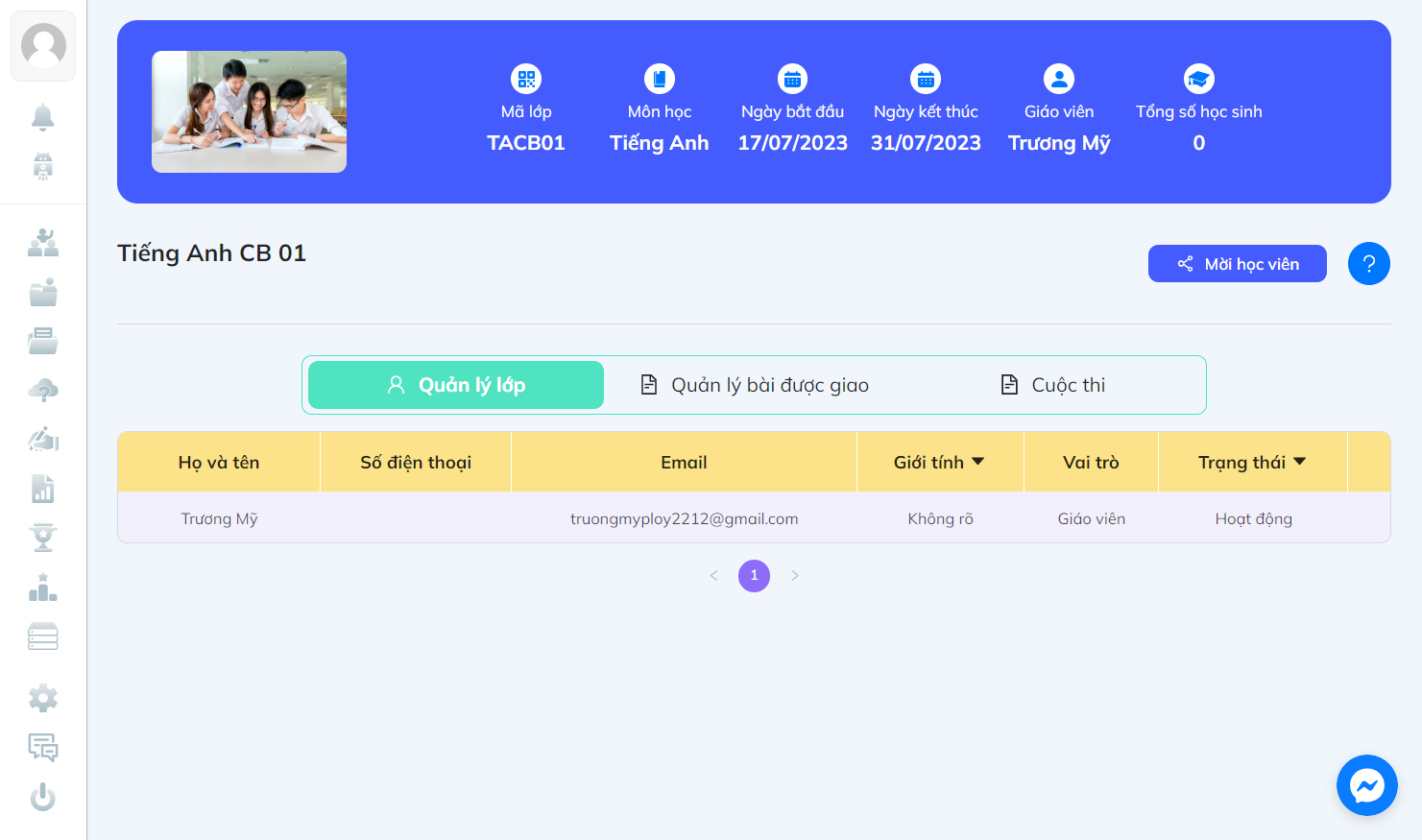
Task: Click the Trương Mỹ name in table row
Action: point(220,519)
